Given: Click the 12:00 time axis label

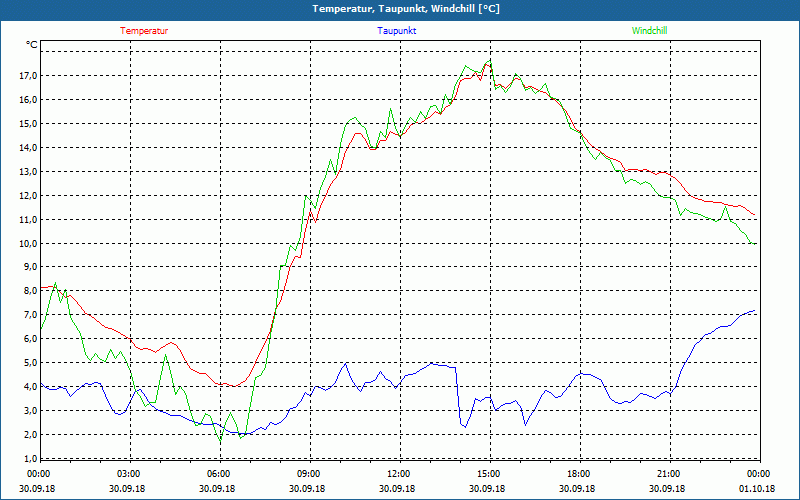Looking at the screenshot, I should tap(399, 474).
